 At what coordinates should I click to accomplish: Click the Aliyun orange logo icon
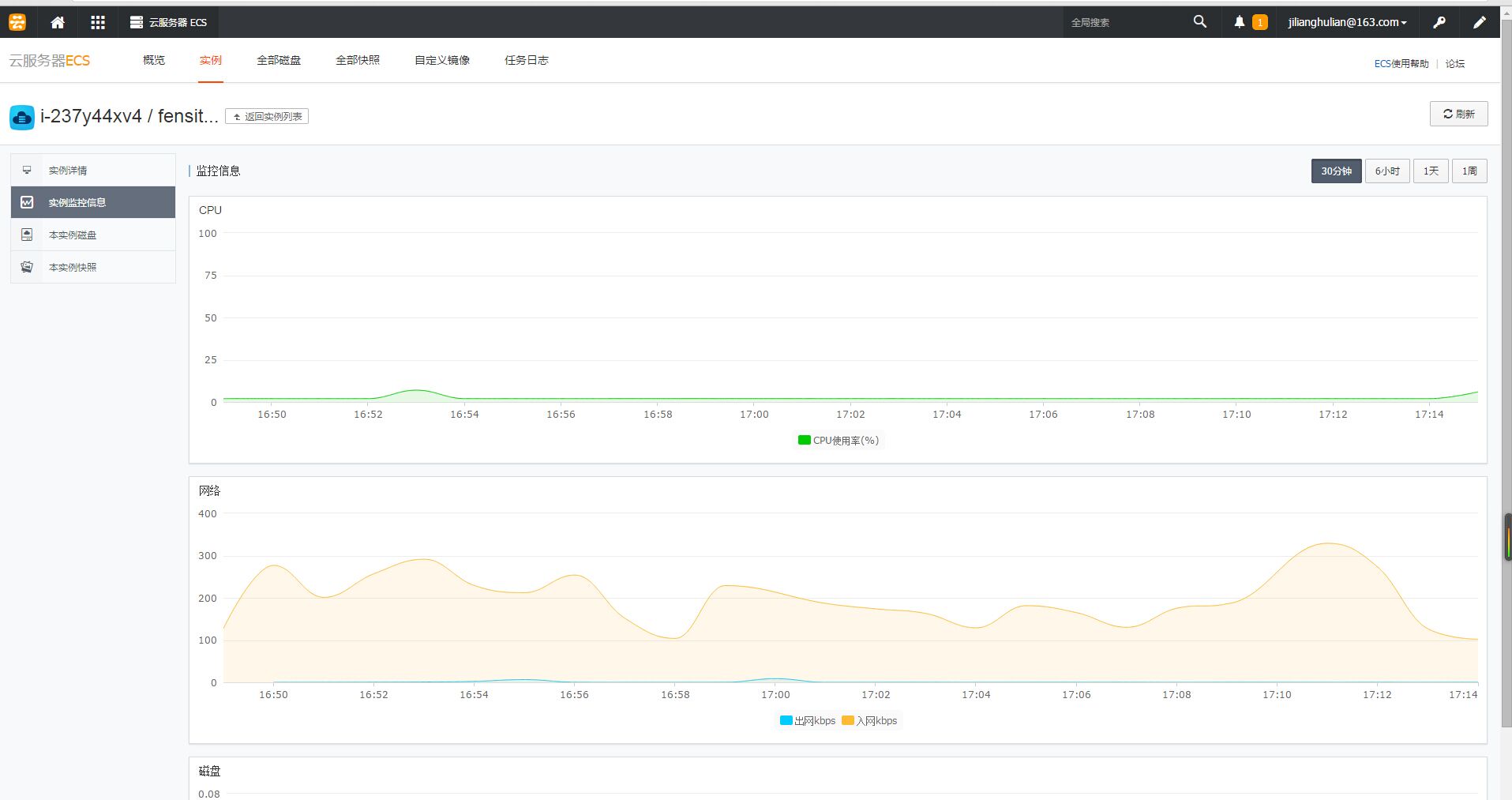coord(17,22)
